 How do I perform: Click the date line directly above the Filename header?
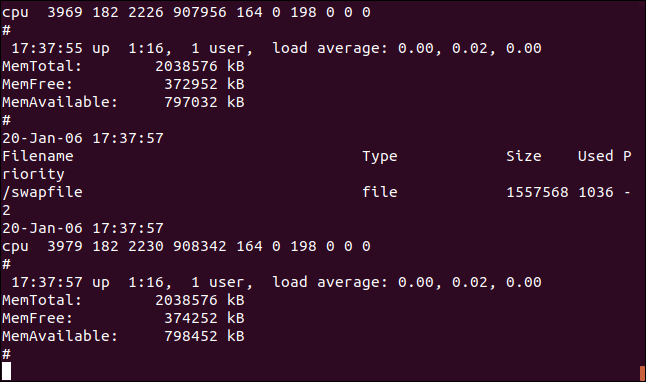click(x=83, y=138)
